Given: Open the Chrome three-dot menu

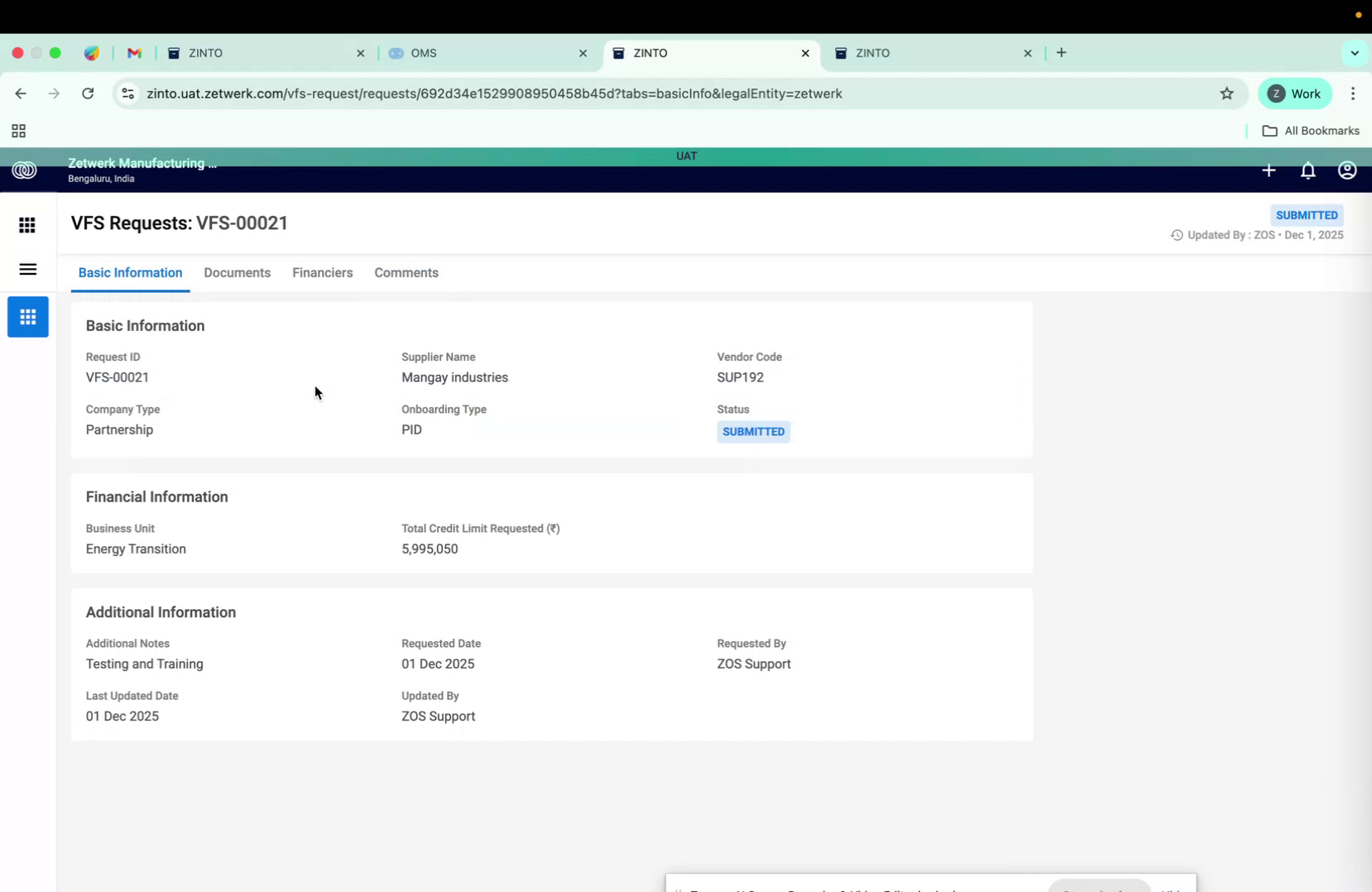Looking at the screenshot, I should (x=1354, y=94).
